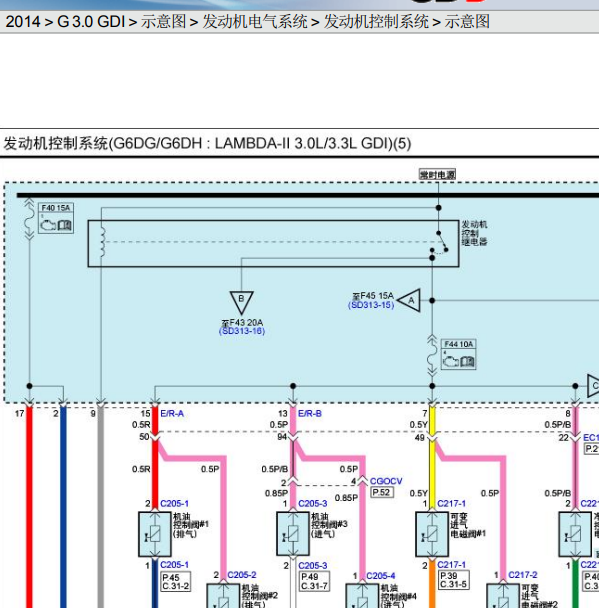The height and width of the screenshot is (608, 599).
Task: Click the P.45 C.31-2 reference box
Action: tap(176, 582)
